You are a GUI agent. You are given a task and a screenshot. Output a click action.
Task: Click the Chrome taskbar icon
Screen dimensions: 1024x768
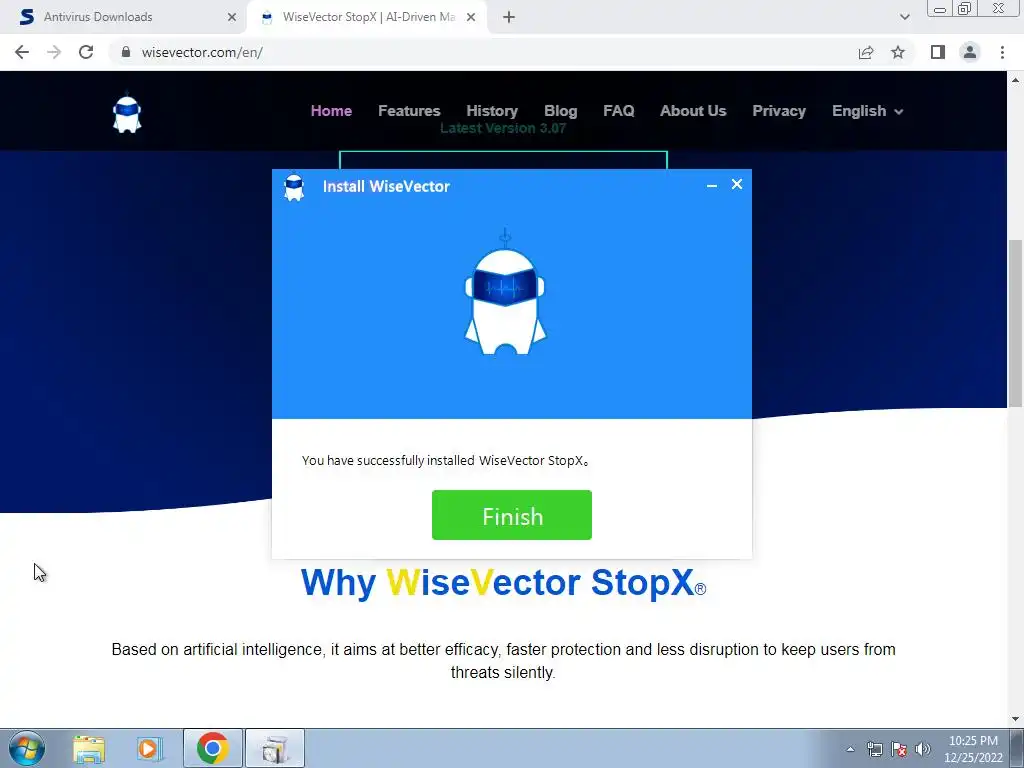pos(213,748)
